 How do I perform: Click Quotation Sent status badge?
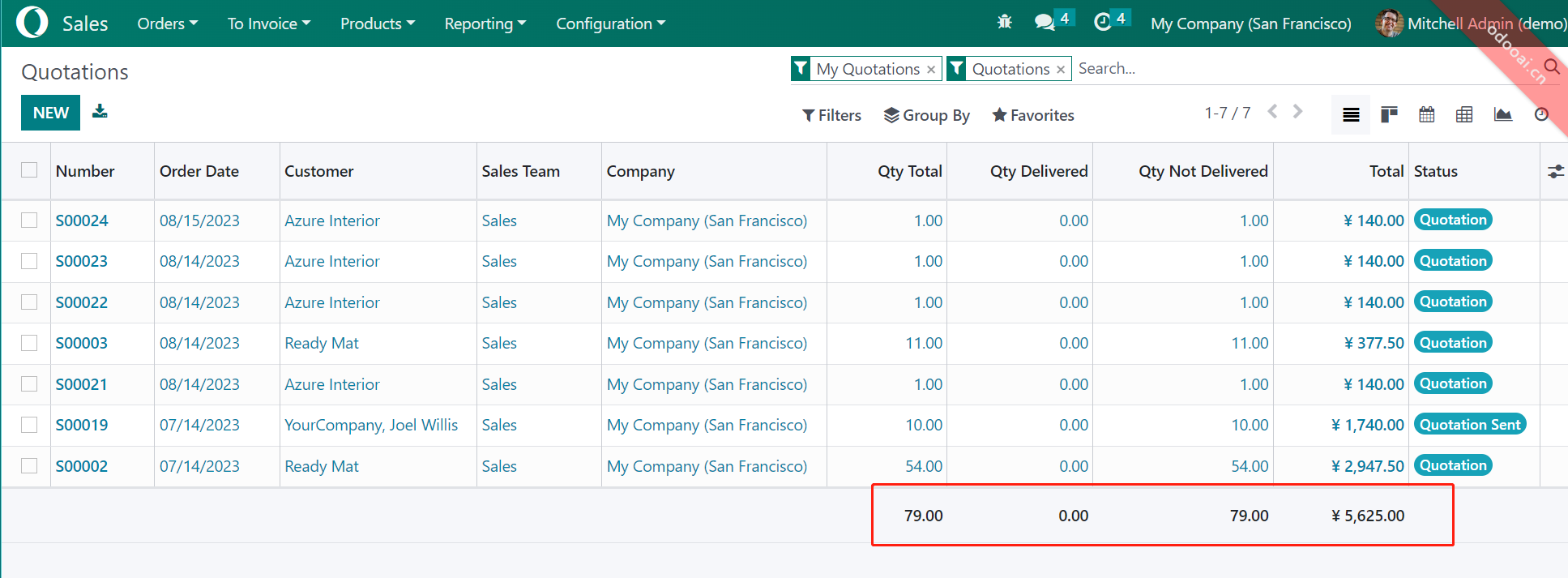(1470, 424)
